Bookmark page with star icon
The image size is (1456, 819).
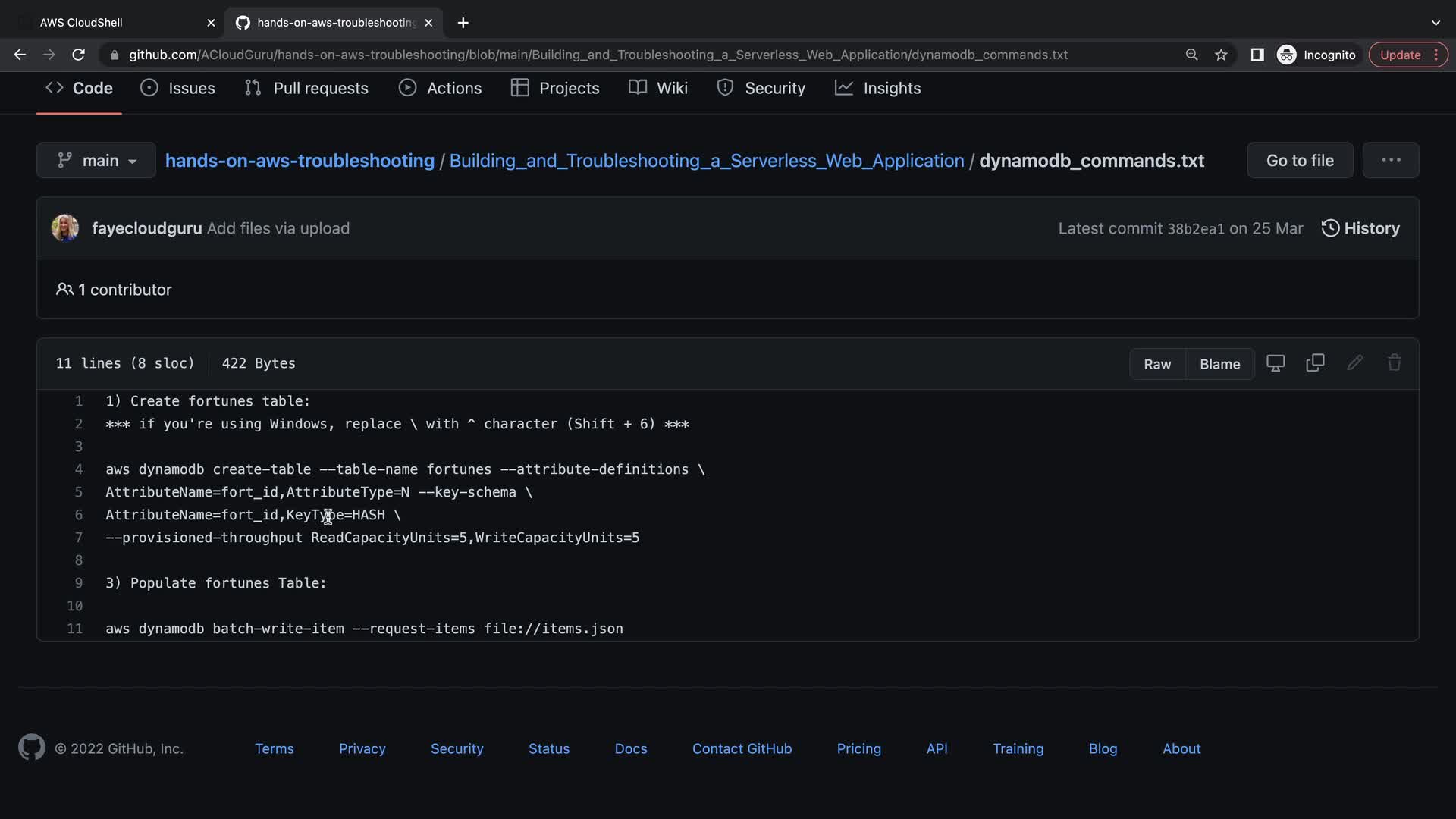pos(1221,55)
